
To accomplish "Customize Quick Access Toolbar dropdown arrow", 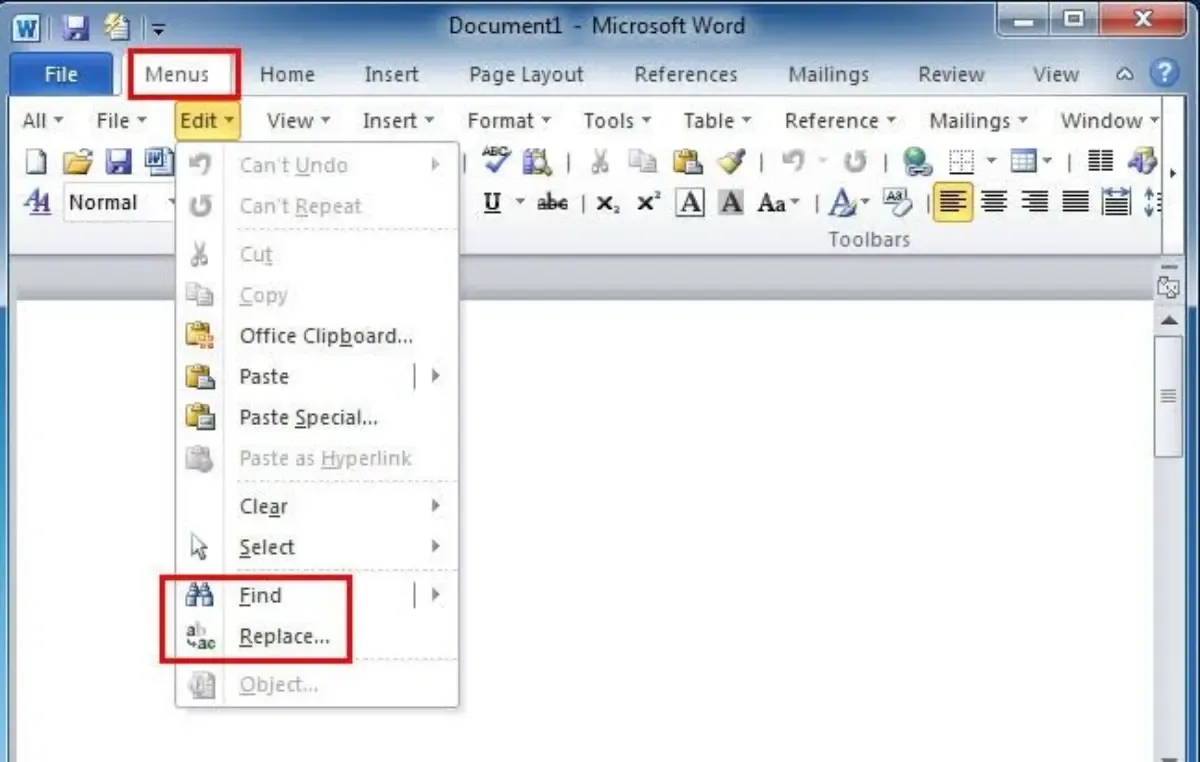I will (x=160, y=29).
